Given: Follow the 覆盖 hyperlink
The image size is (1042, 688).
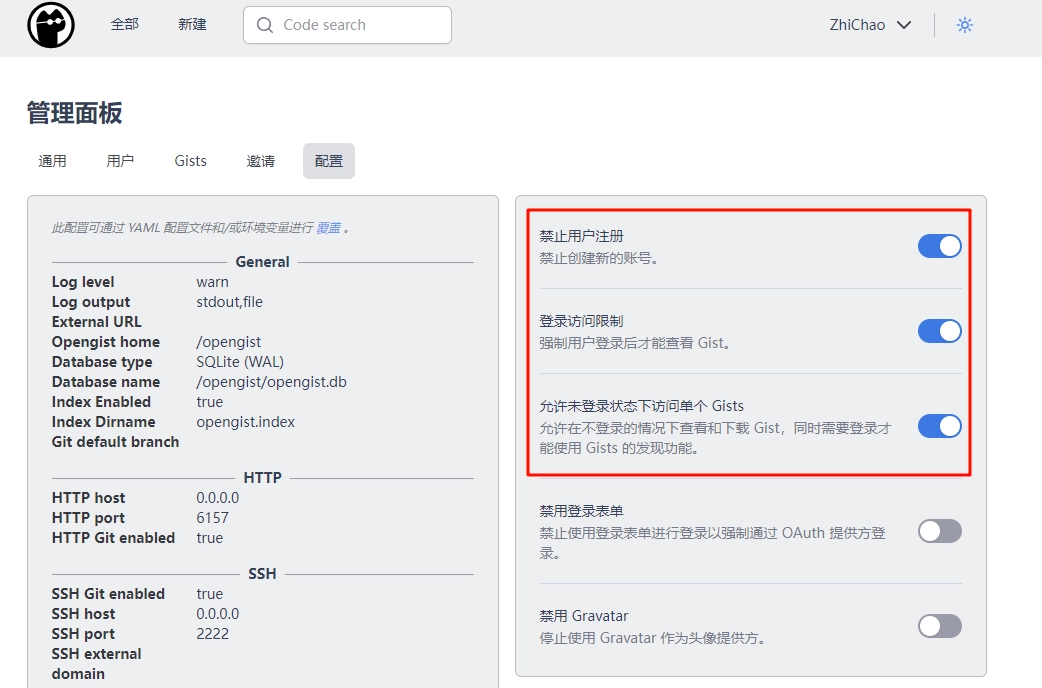Looking at the screenshot, I should (328, 228).
